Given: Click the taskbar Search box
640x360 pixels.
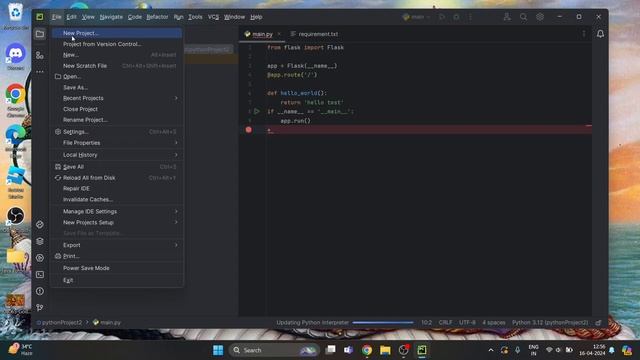Looking at the screenshot, I should (x=274, y=350).
